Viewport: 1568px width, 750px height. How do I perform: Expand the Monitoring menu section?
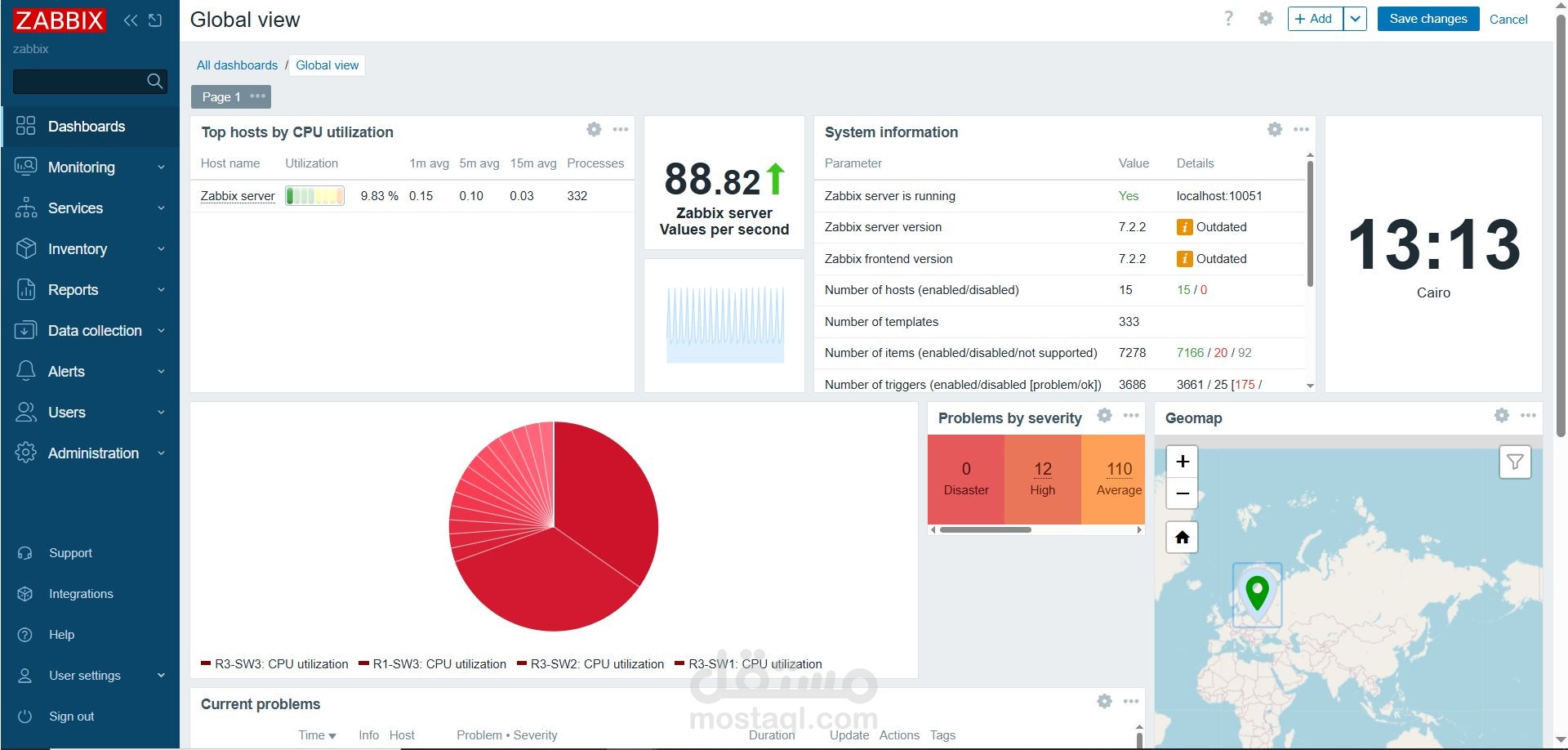(x=90, y=167)
